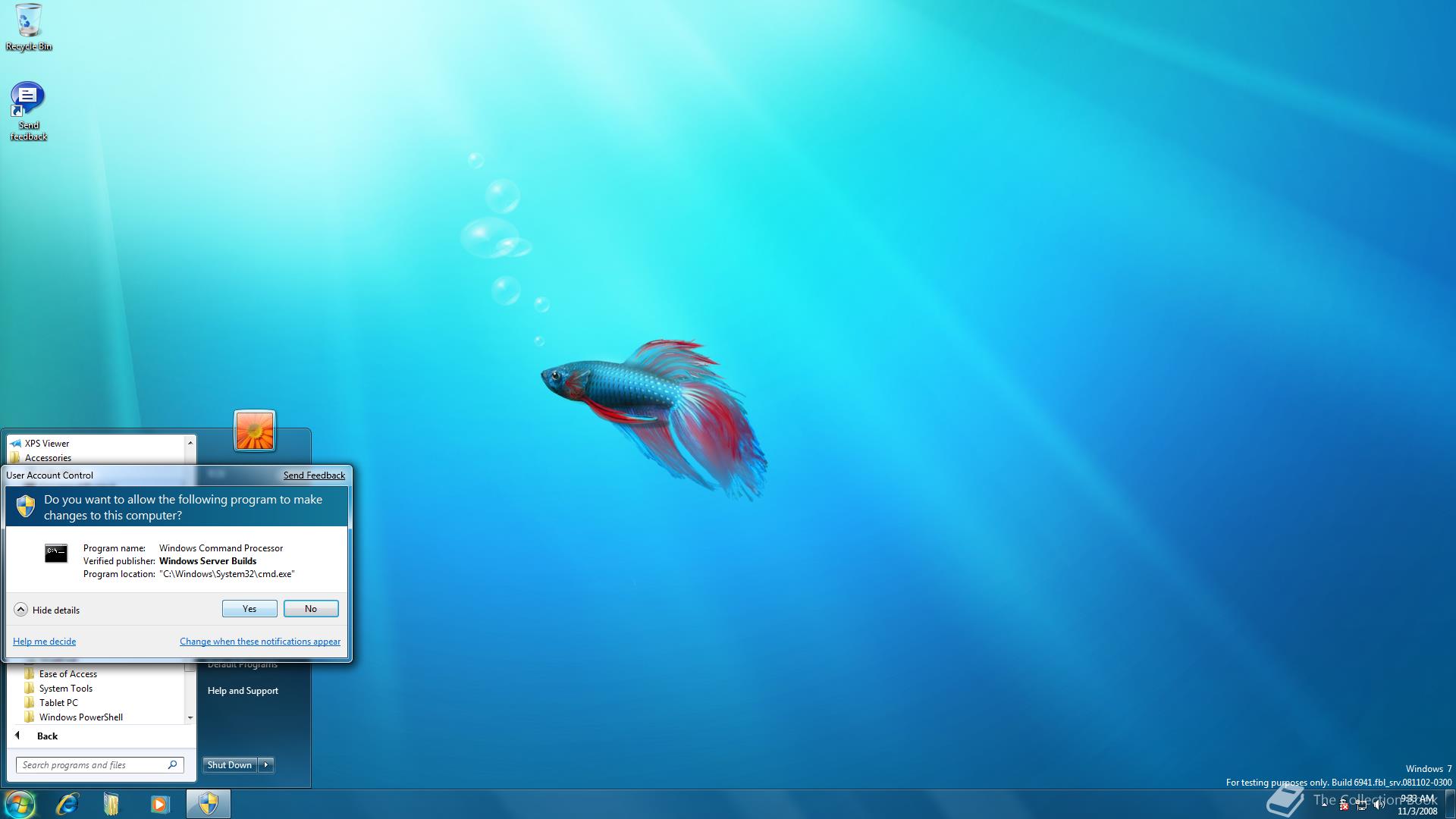The width and height of the screenshot is (1456, 819).
Task: Launch Internet Explorer from the taskbar
Action: click(x=68, y=804)
